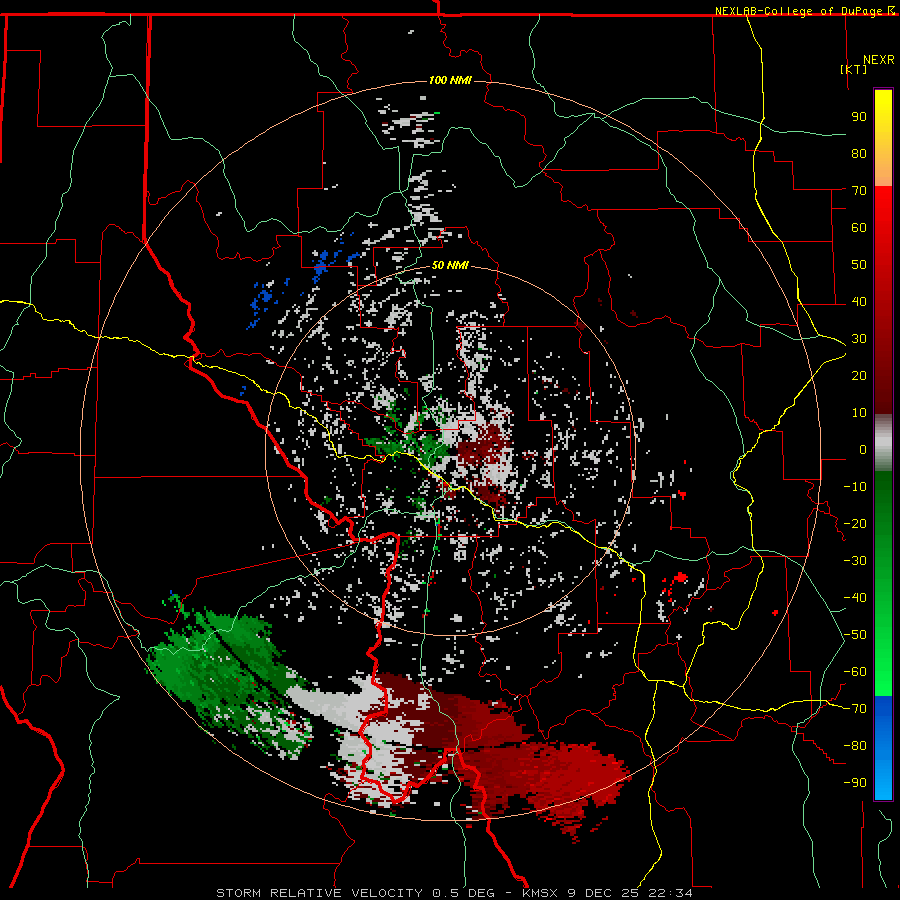Click the 30 value on velocity scale
This screenshot has height=900, width=900.
tap(859, 339)
